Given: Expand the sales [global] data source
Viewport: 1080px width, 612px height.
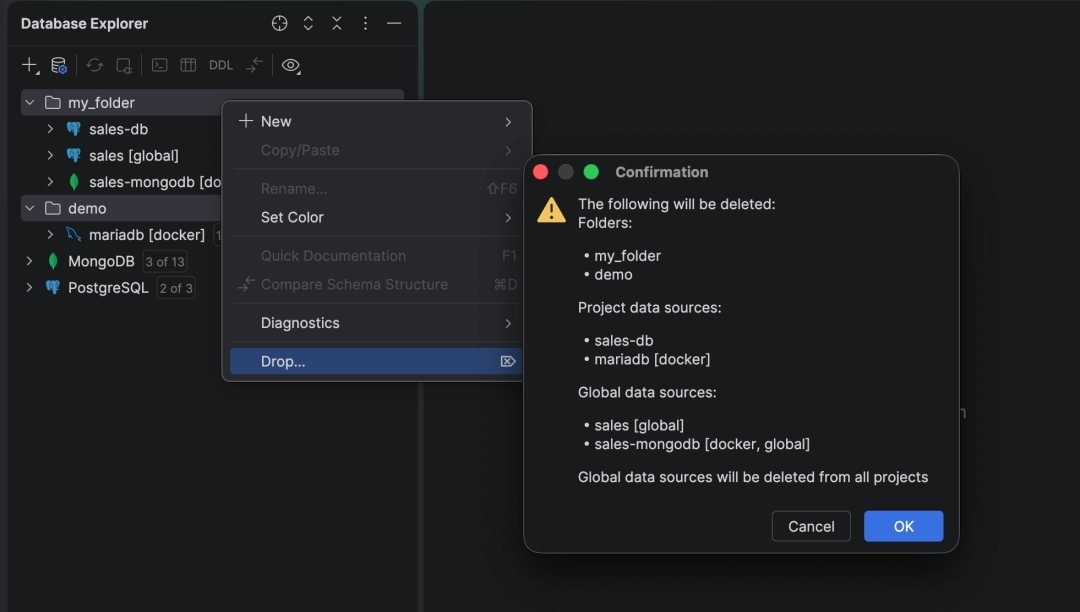Looking at the screenshot, I should point(50,156).
